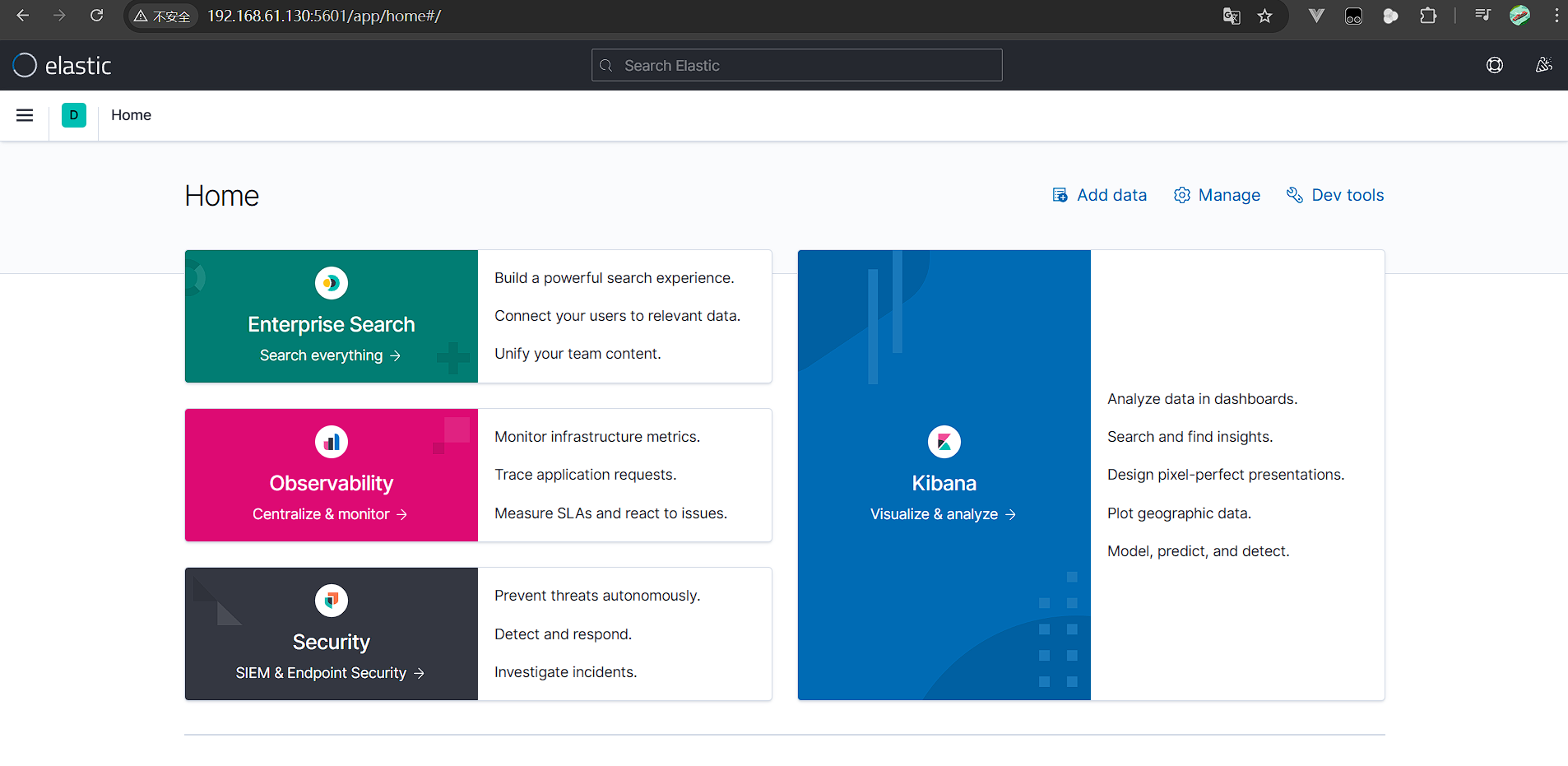Click the V-shaped extension icon
The width and height of the screenshot is (1568, 766).
point(1316,16)
